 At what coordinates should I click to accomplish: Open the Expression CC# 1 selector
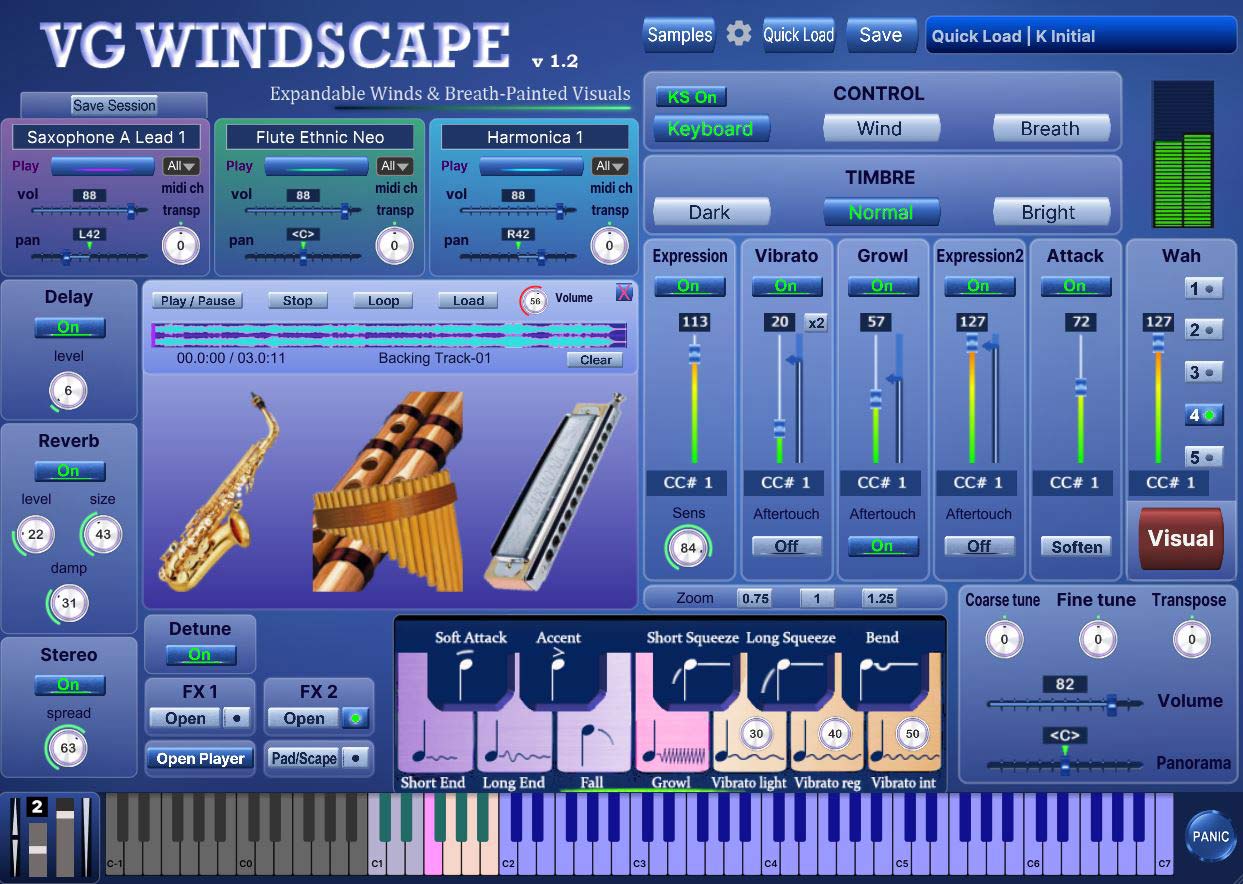(x=688, y=482)
